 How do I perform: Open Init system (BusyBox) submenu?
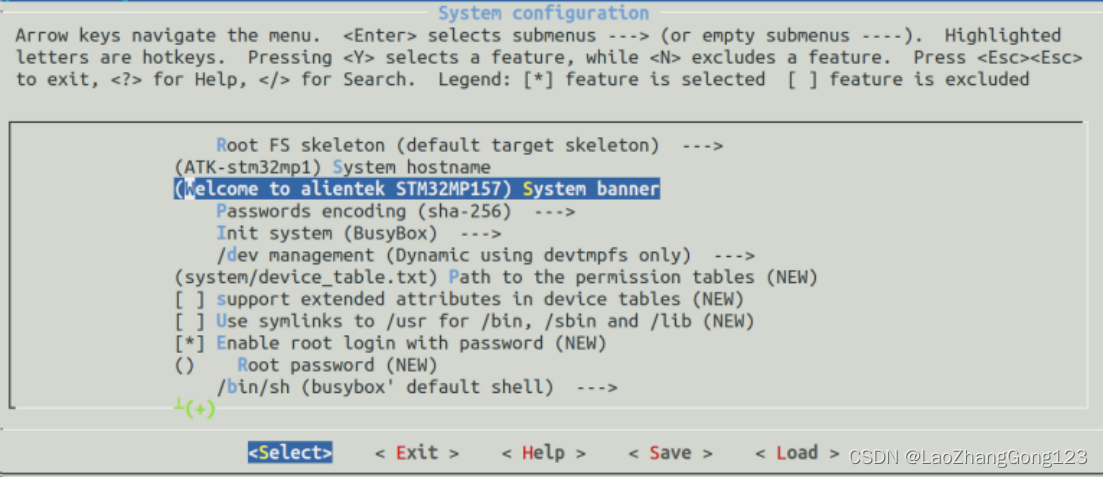359,233
